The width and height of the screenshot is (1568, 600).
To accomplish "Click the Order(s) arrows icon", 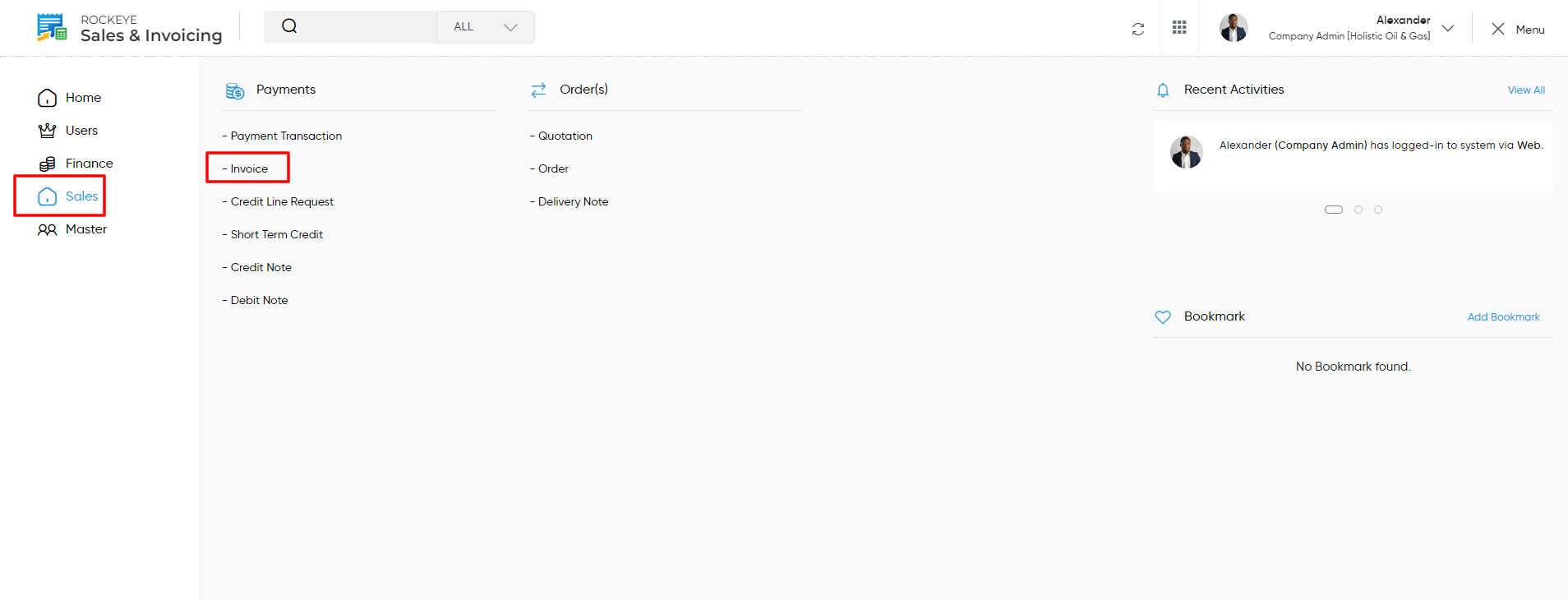I will pyautogui.click(x=538, y=90).
